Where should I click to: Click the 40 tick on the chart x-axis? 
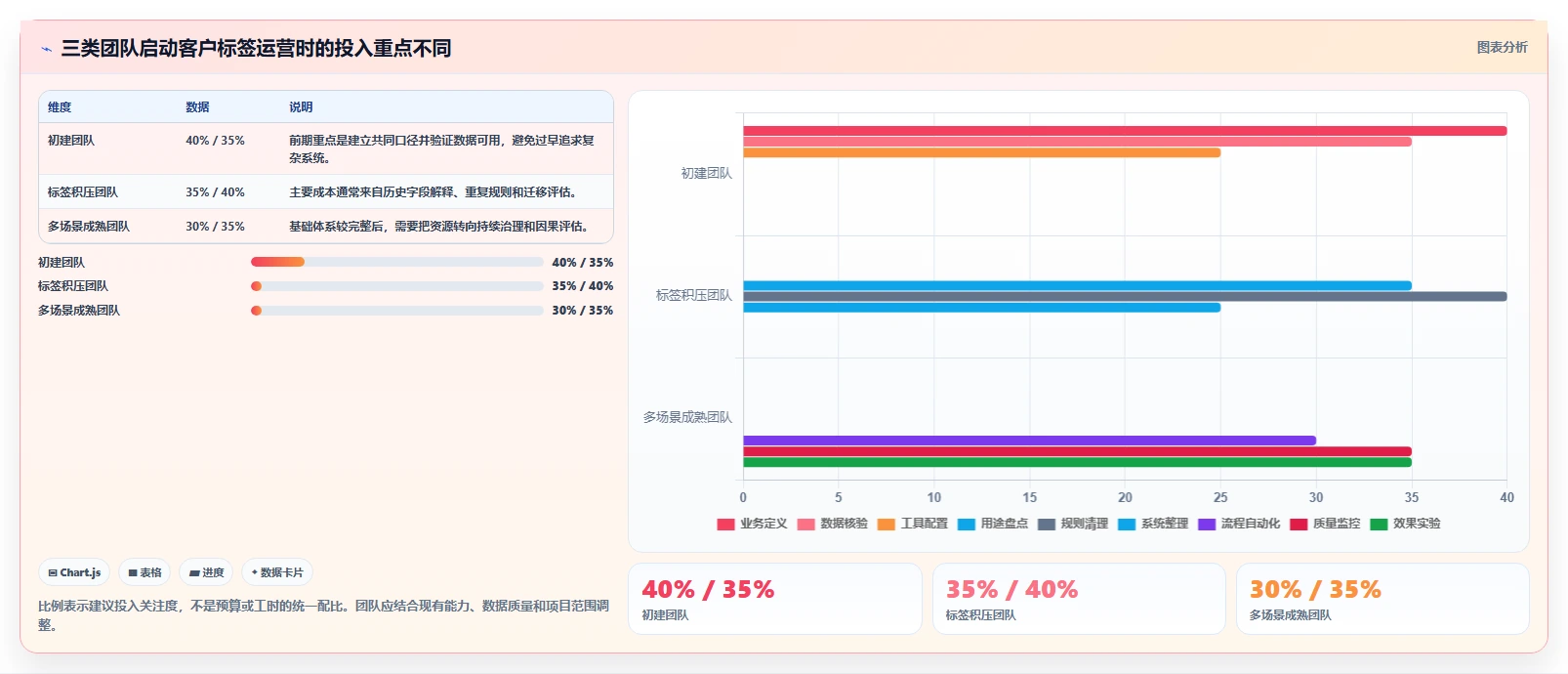click(x=1506, y=497)
